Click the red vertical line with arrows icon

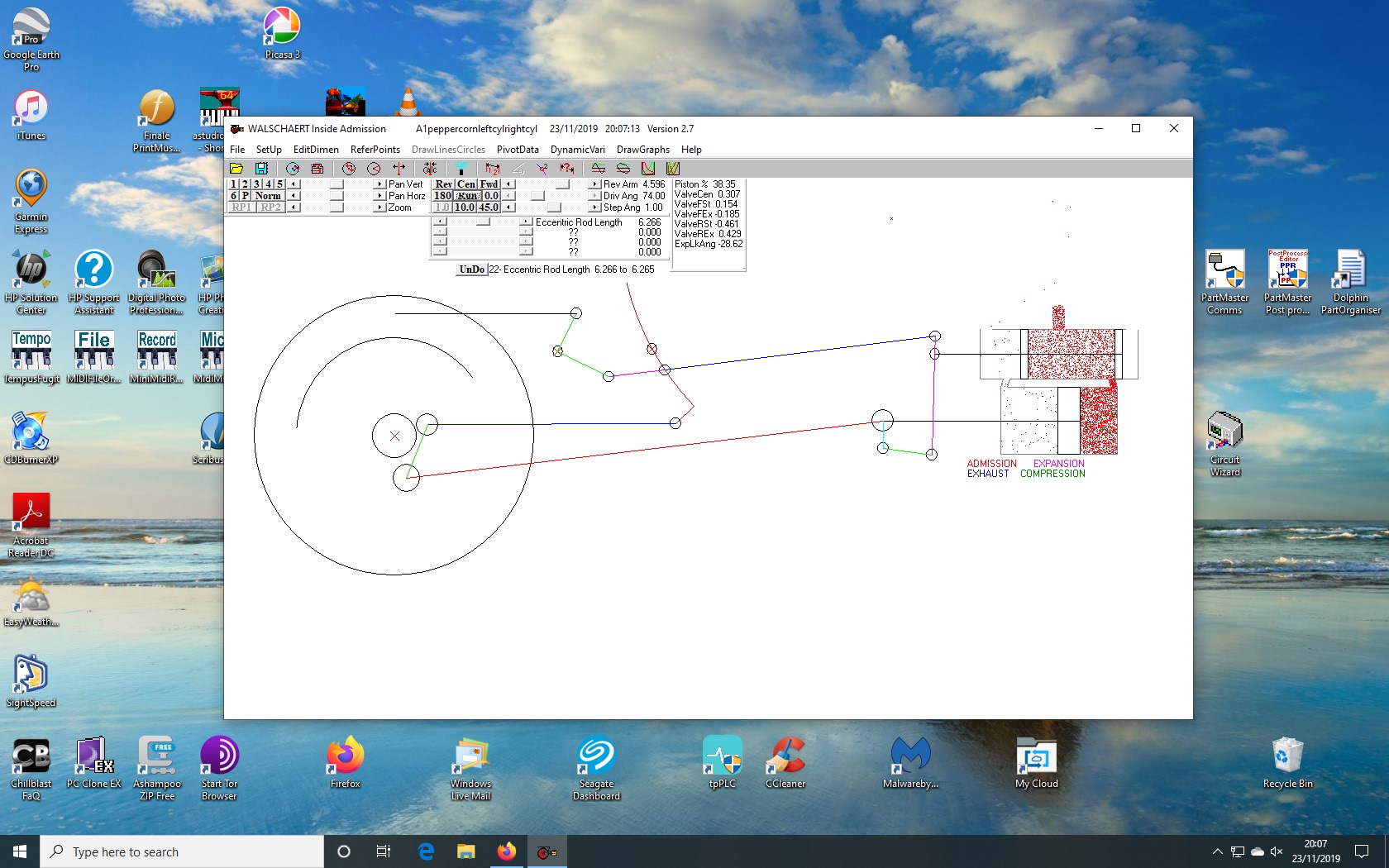coord(399,169)
